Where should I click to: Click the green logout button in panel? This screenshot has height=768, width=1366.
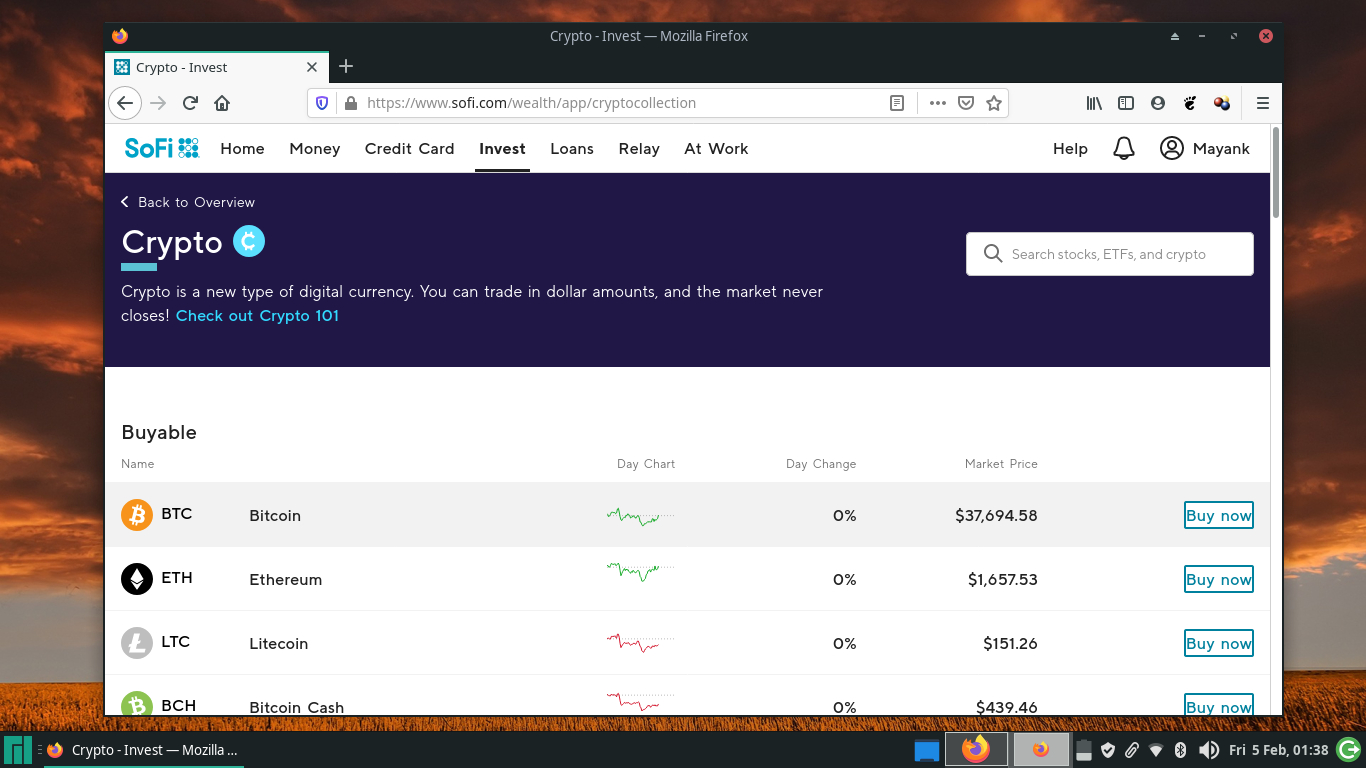click(x=1348, y=749)
